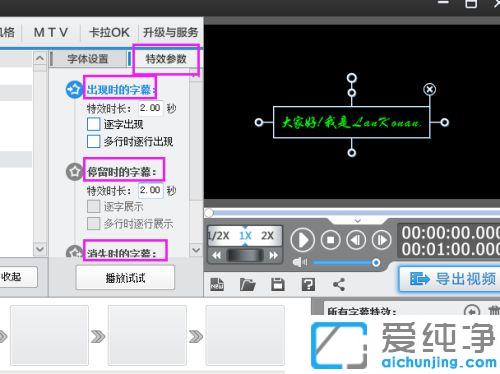The width and height of the screenshot is (500, 374).
Task: Enable the 多行时逐行出现 checkbox
Action: (93, 141)
